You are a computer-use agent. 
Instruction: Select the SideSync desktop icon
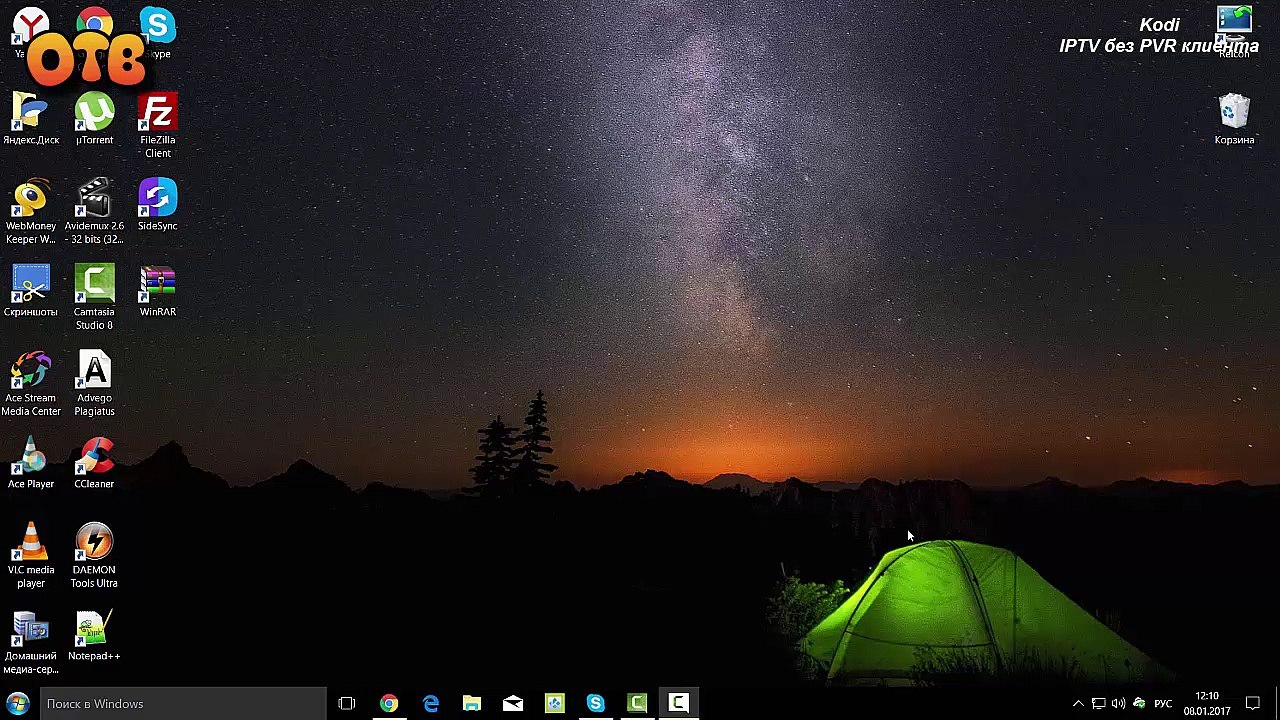pyautogui.click(x=157, y=205)
